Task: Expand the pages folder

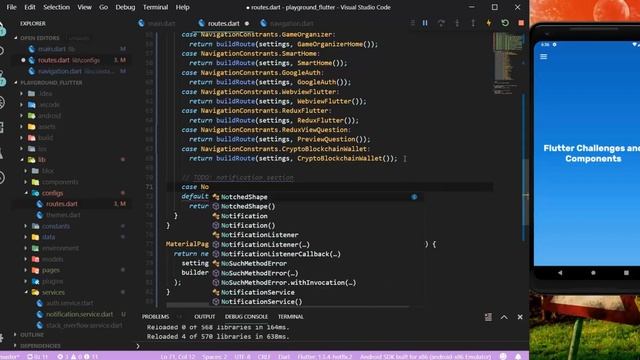Action: 51,270
